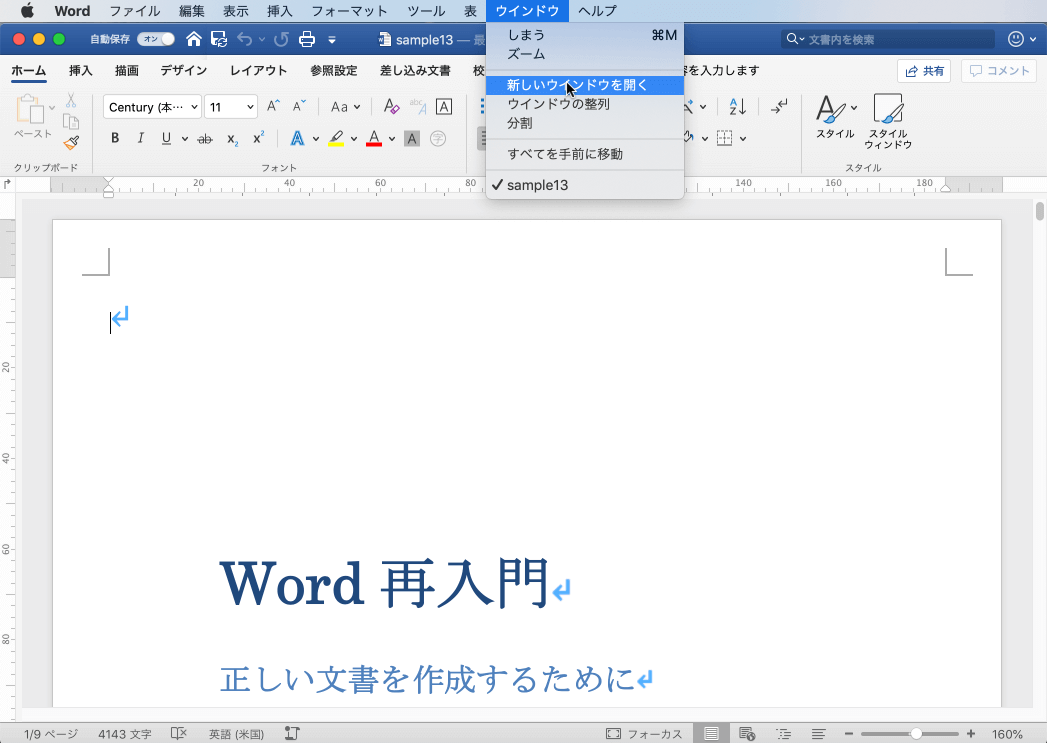Expand text effects dropdown arrow
Screen dimensions: 1047x743
click(316, 139)
